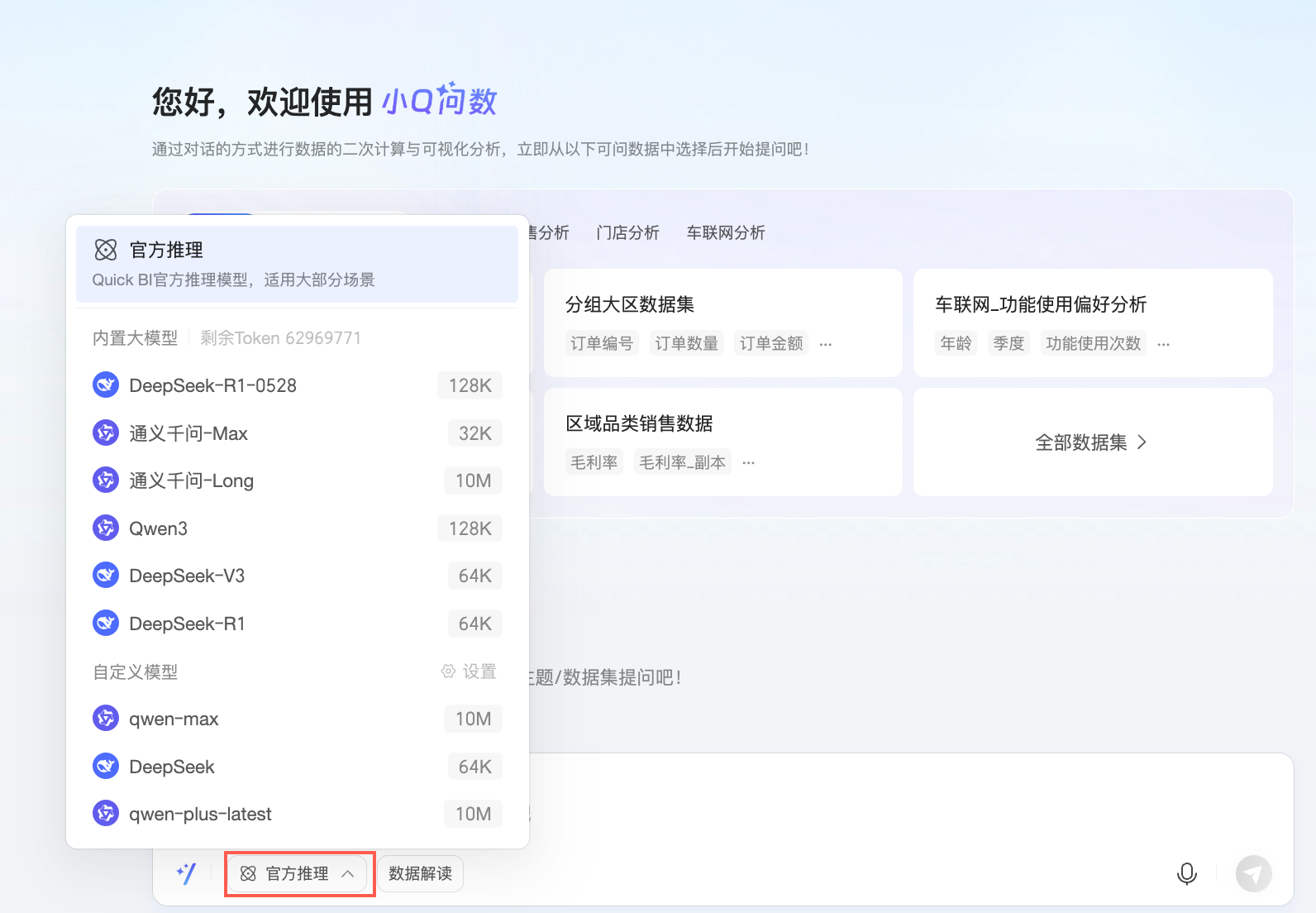Click the qwen-max model logo icon
The image size is (1316, 913).
click(106, 719)
